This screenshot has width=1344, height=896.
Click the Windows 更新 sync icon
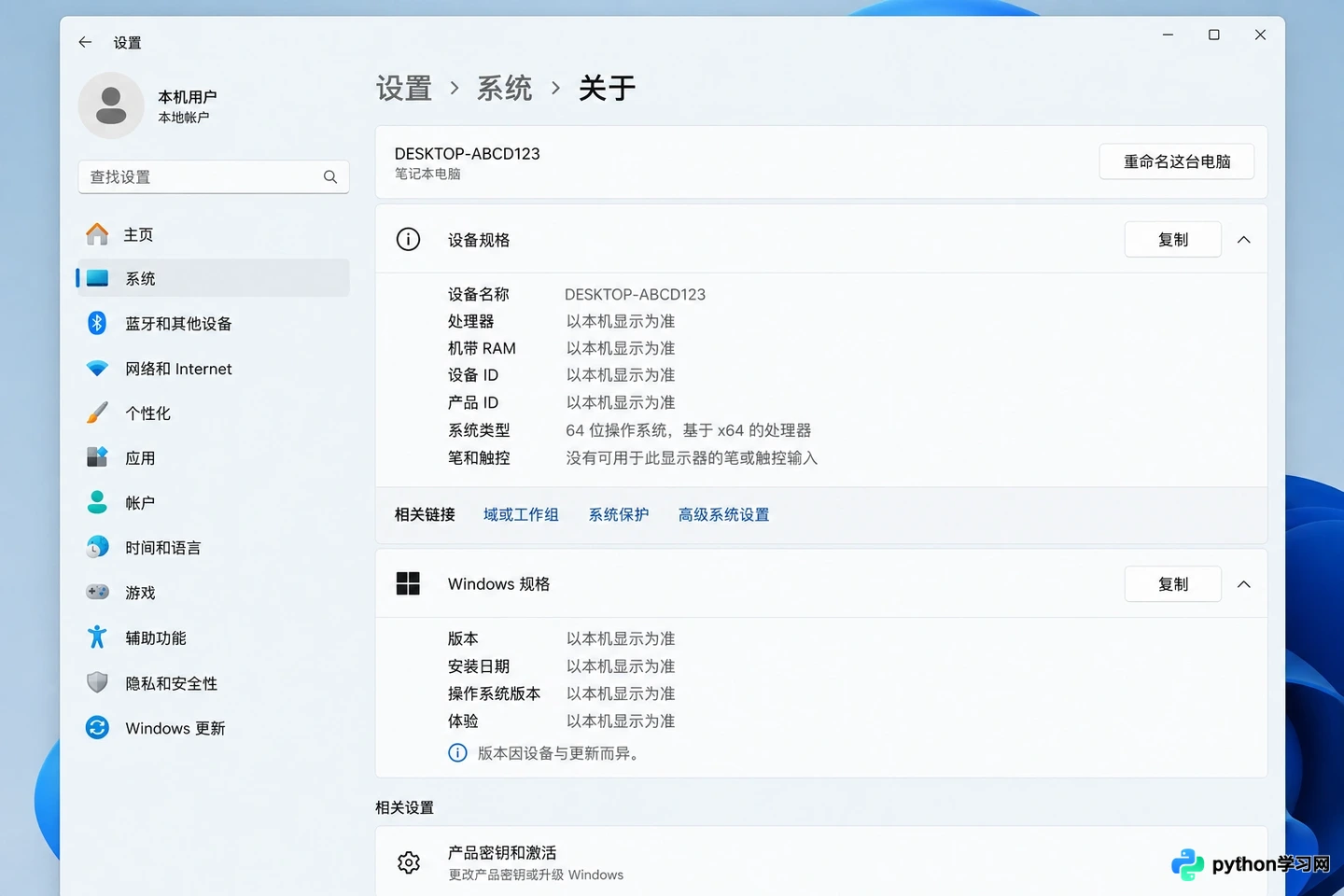tap(97, 727)
